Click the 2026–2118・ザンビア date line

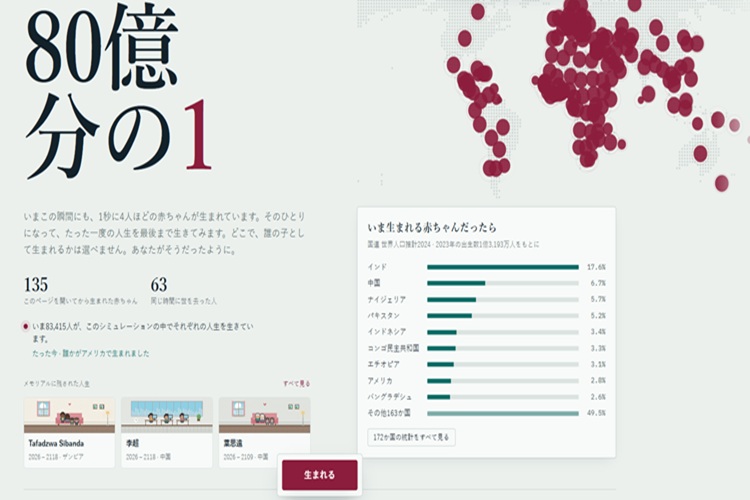pyautogui.click(x=56, y=457)
